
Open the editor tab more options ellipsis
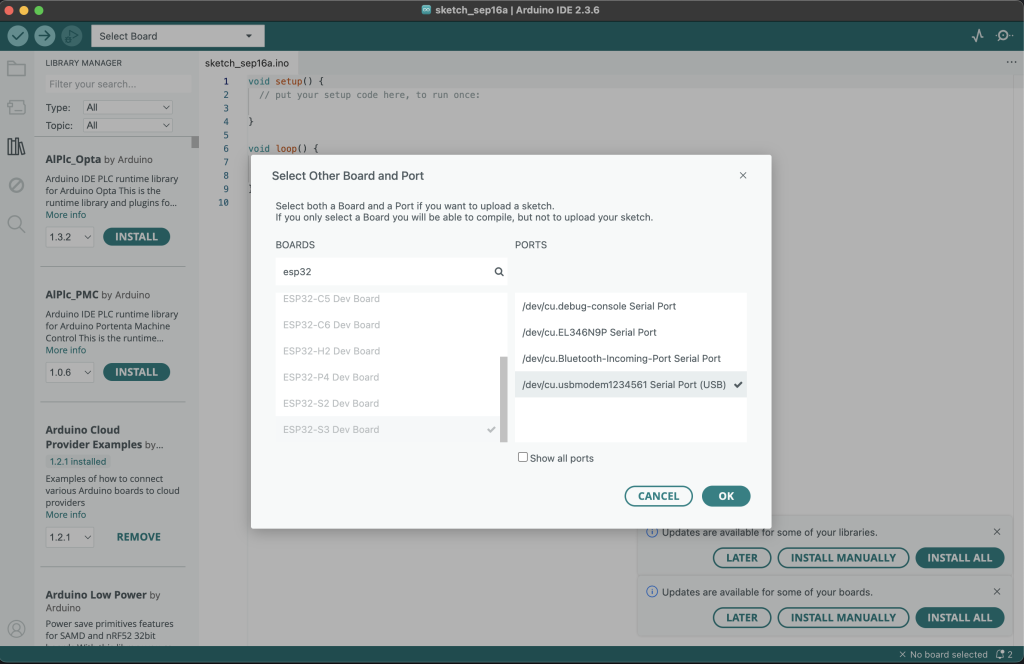point(1011,62)
